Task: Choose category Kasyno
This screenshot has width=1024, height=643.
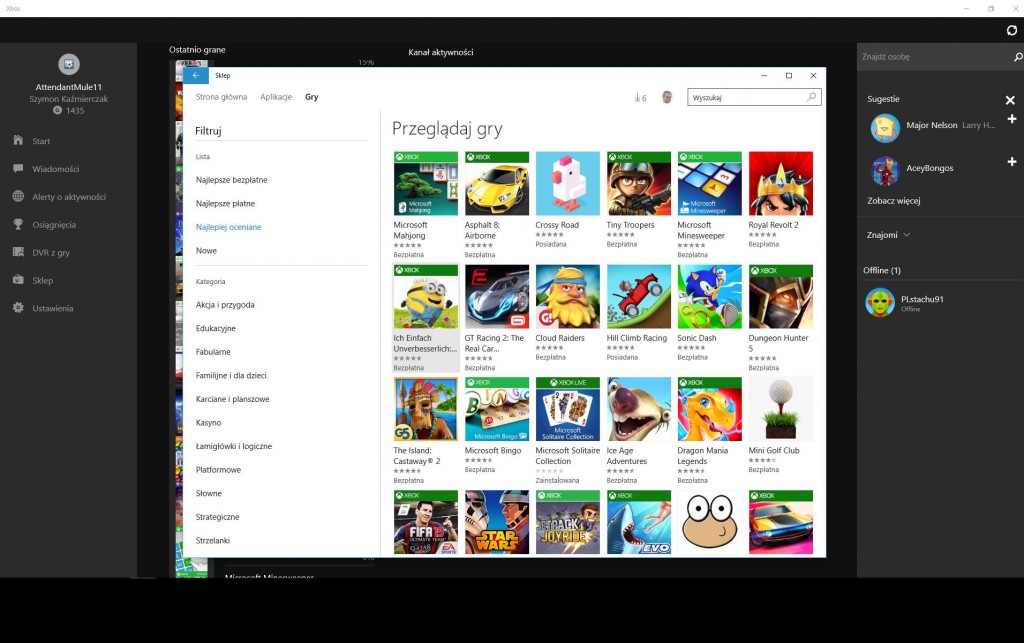Action: (x=209, y=423)
